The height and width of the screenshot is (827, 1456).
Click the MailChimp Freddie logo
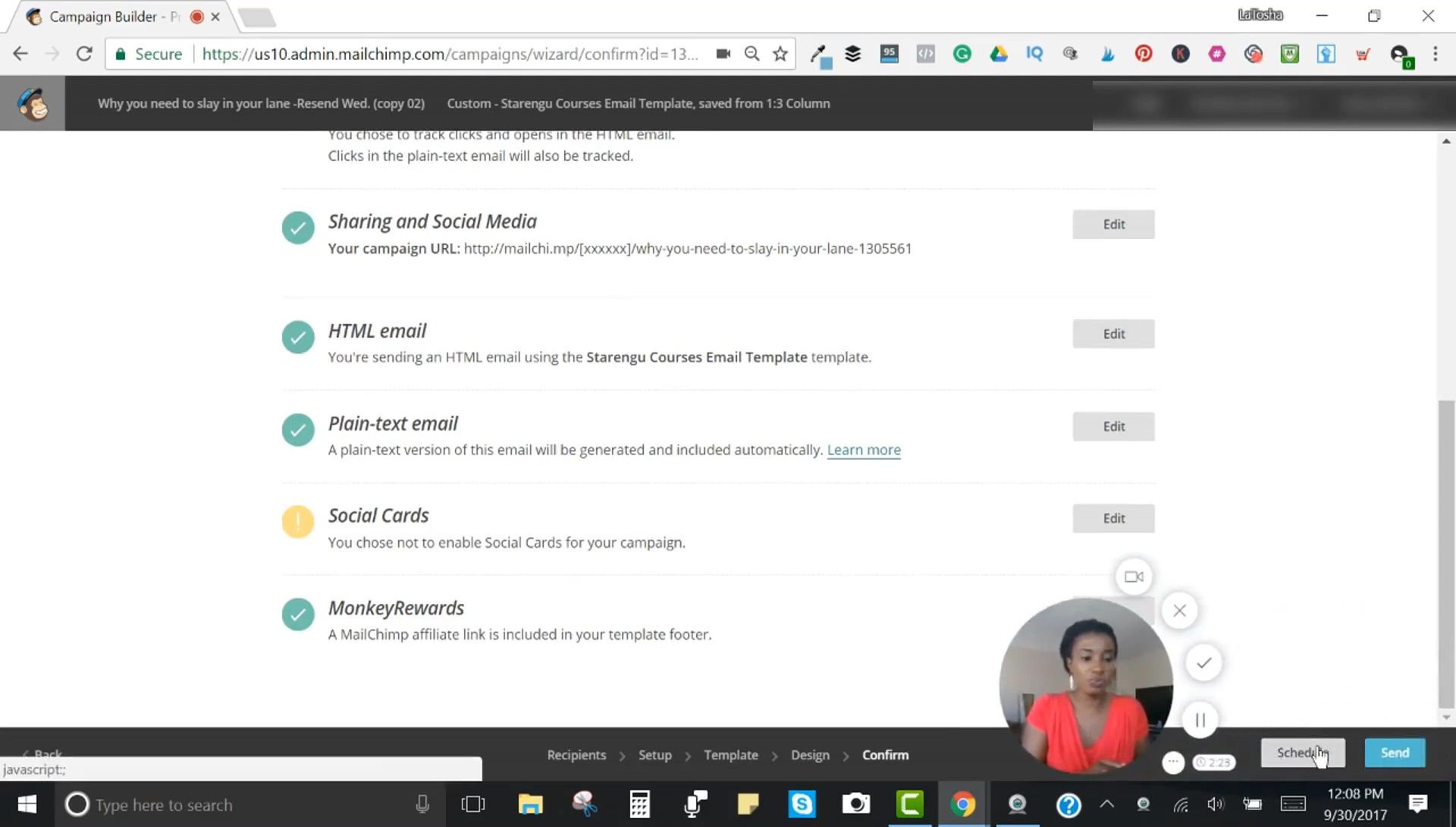[x=33, y=103]
